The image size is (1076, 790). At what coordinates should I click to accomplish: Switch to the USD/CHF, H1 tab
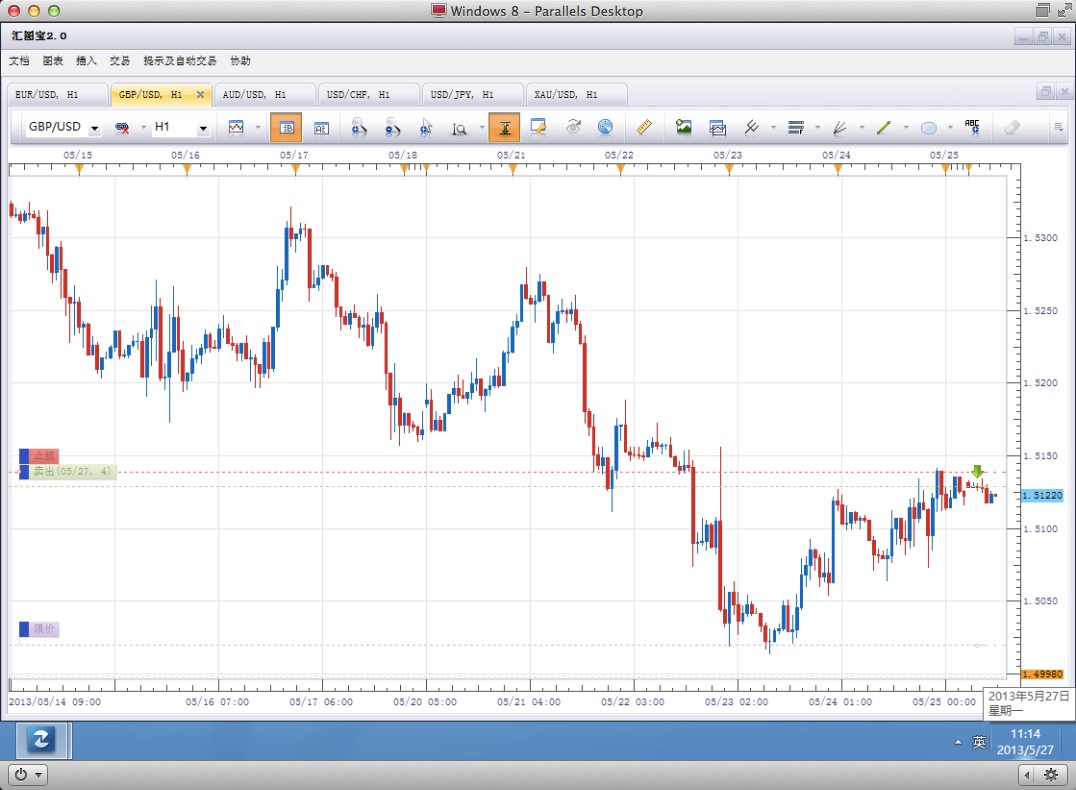pos(369,95)
